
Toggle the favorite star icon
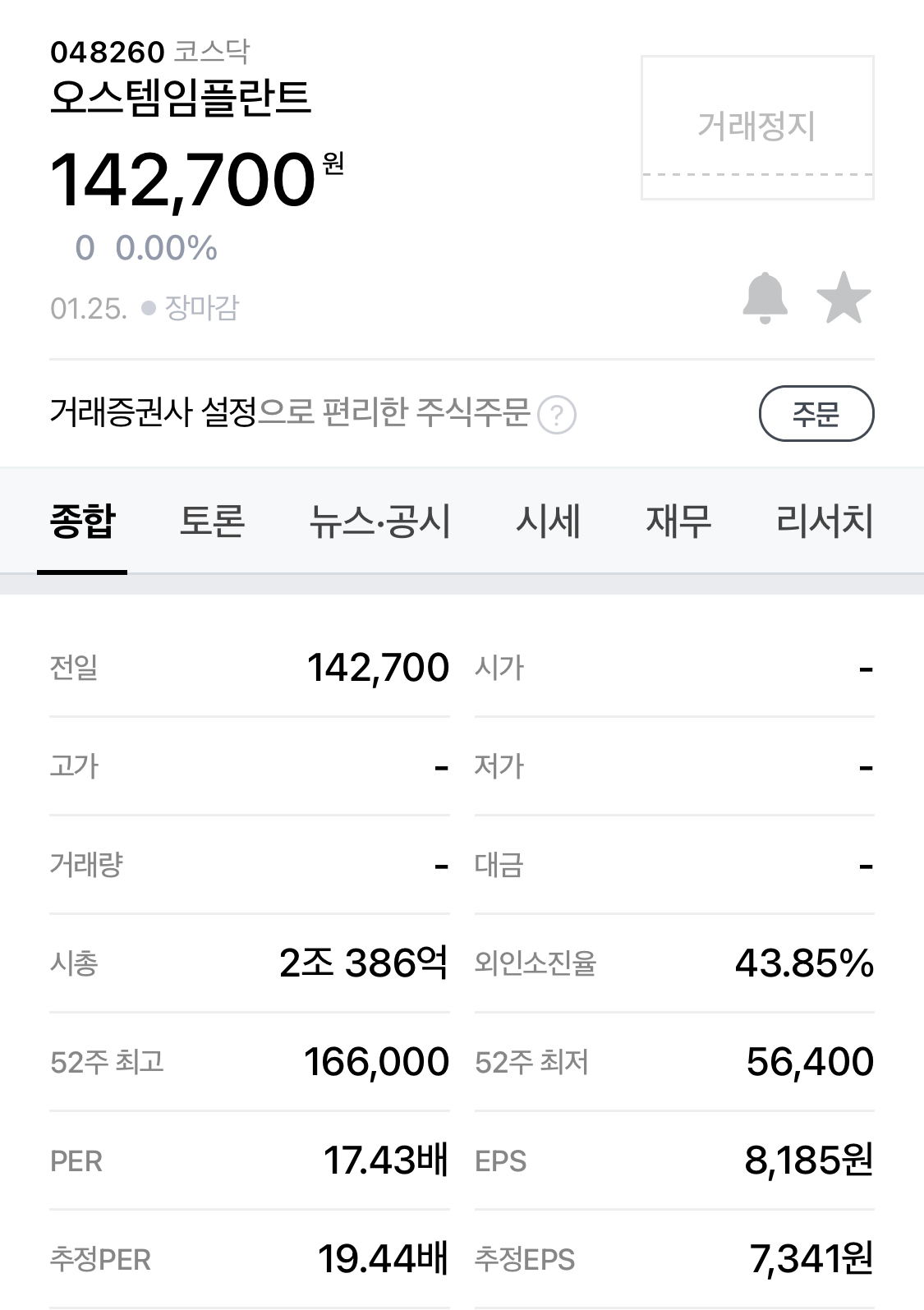pyautogui.click(x=844, y=298)
